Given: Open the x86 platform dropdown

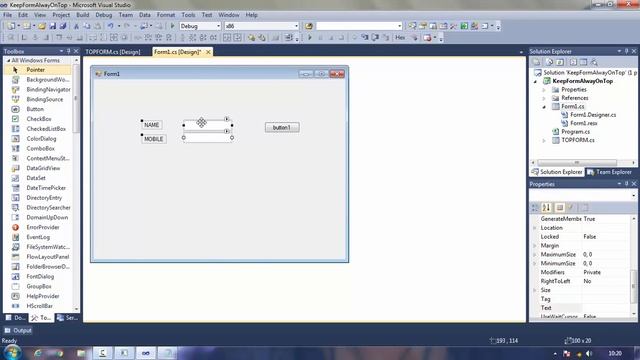Looking at the screenshot, I should pyautogui.click(x=296, y=26).
